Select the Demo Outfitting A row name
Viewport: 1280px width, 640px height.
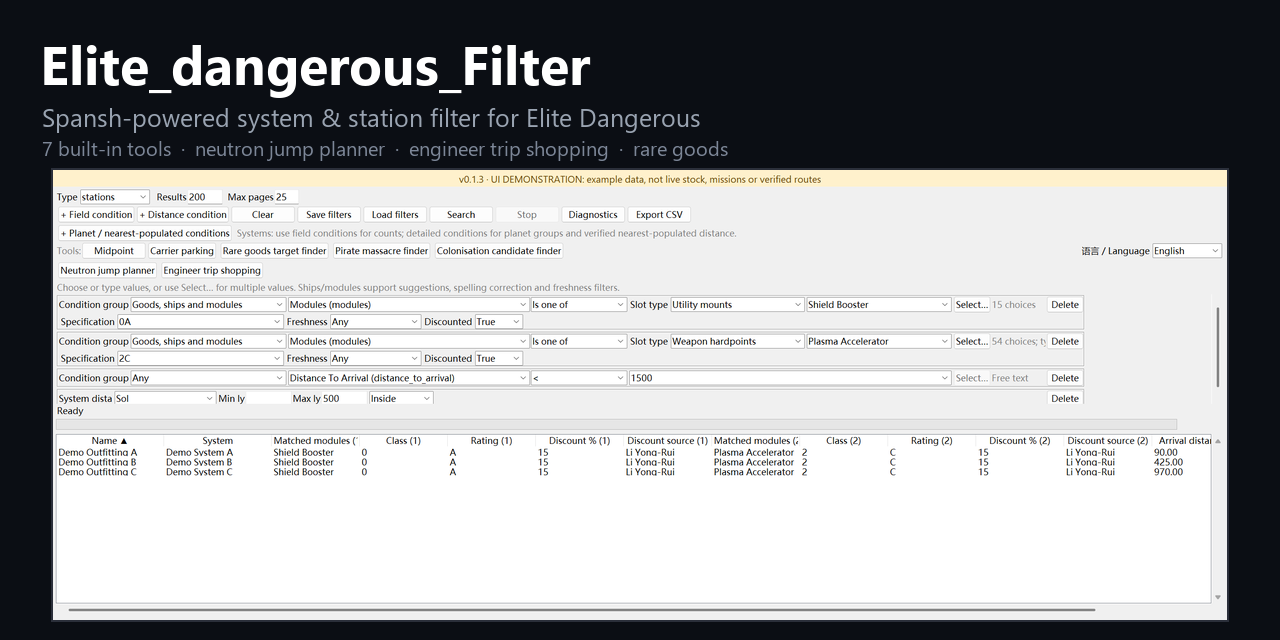[97, 452]
